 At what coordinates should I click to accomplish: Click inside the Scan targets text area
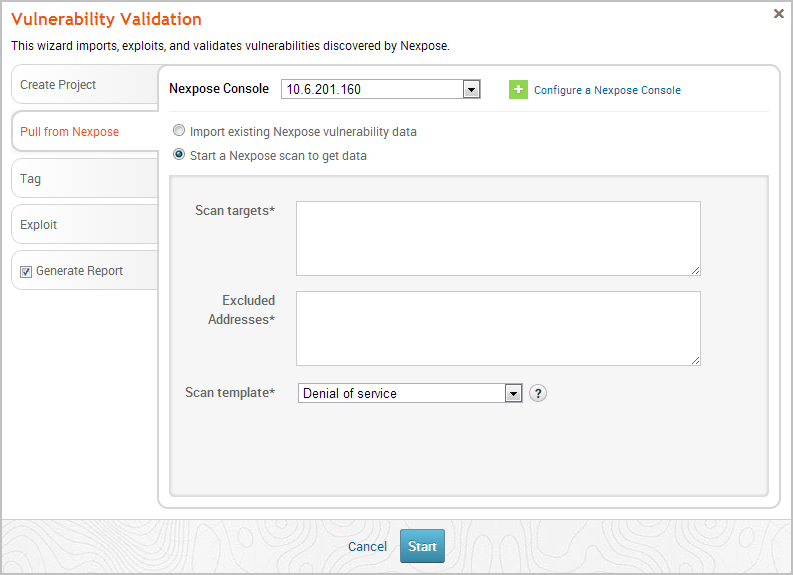[x=498, y=237]
